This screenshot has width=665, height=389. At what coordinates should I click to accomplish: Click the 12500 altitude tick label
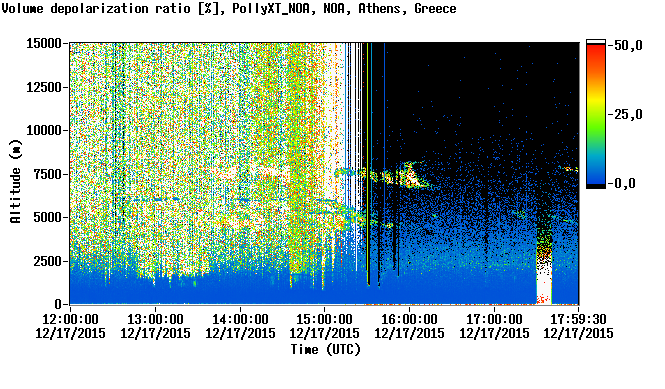(44, 87)
